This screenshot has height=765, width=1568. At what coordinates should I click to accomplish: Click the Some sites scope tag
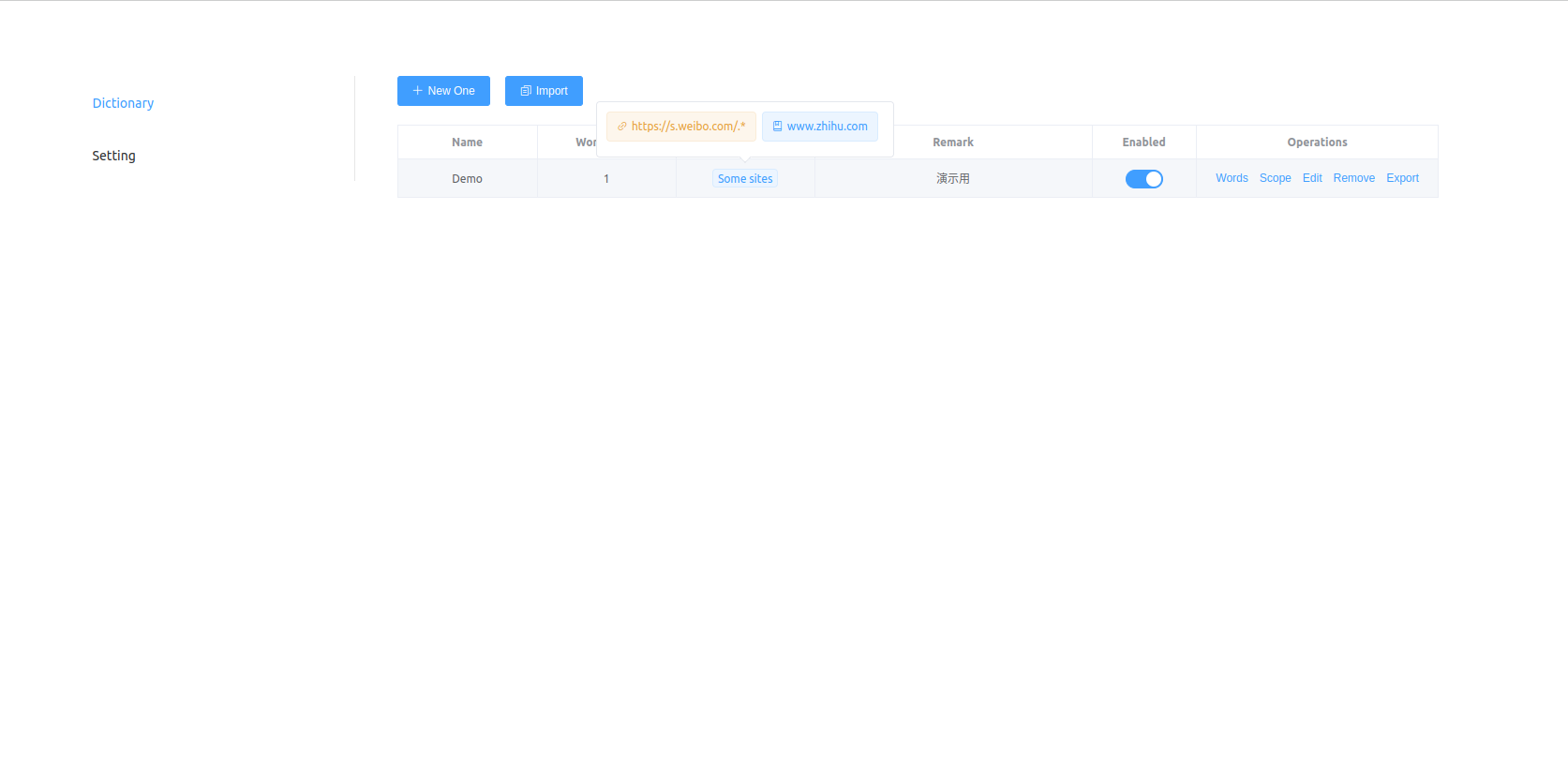pyautogui.click(x=745, y=179)
